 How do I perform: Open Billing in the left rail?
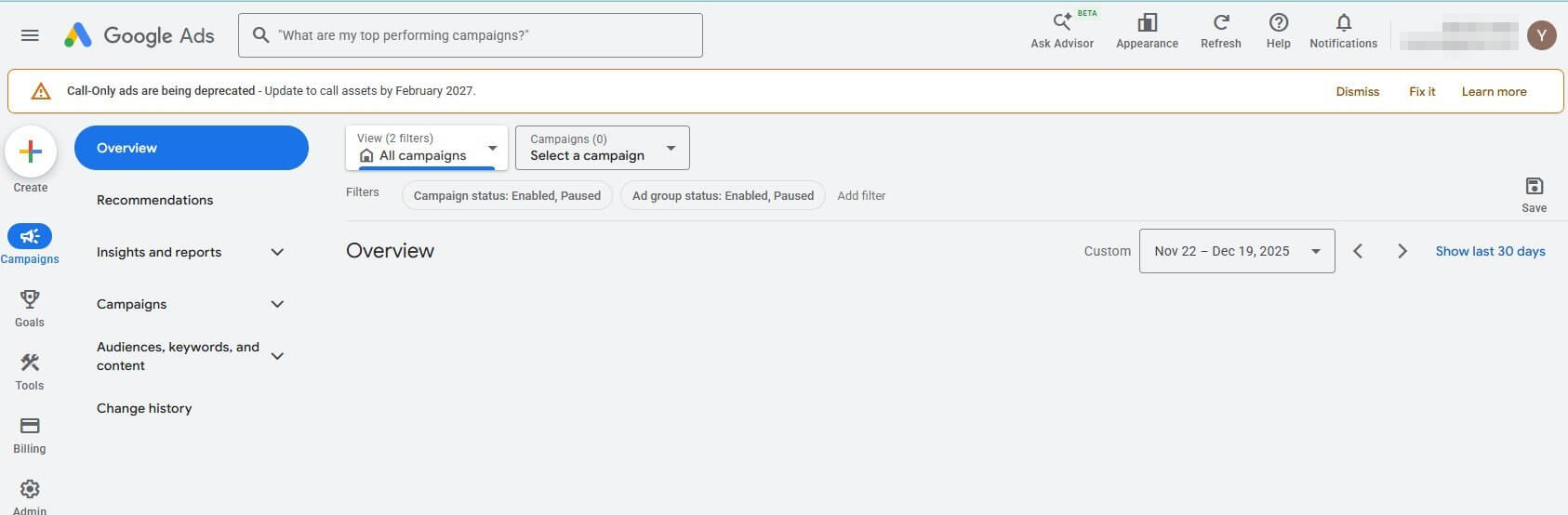tap(30, 434)
